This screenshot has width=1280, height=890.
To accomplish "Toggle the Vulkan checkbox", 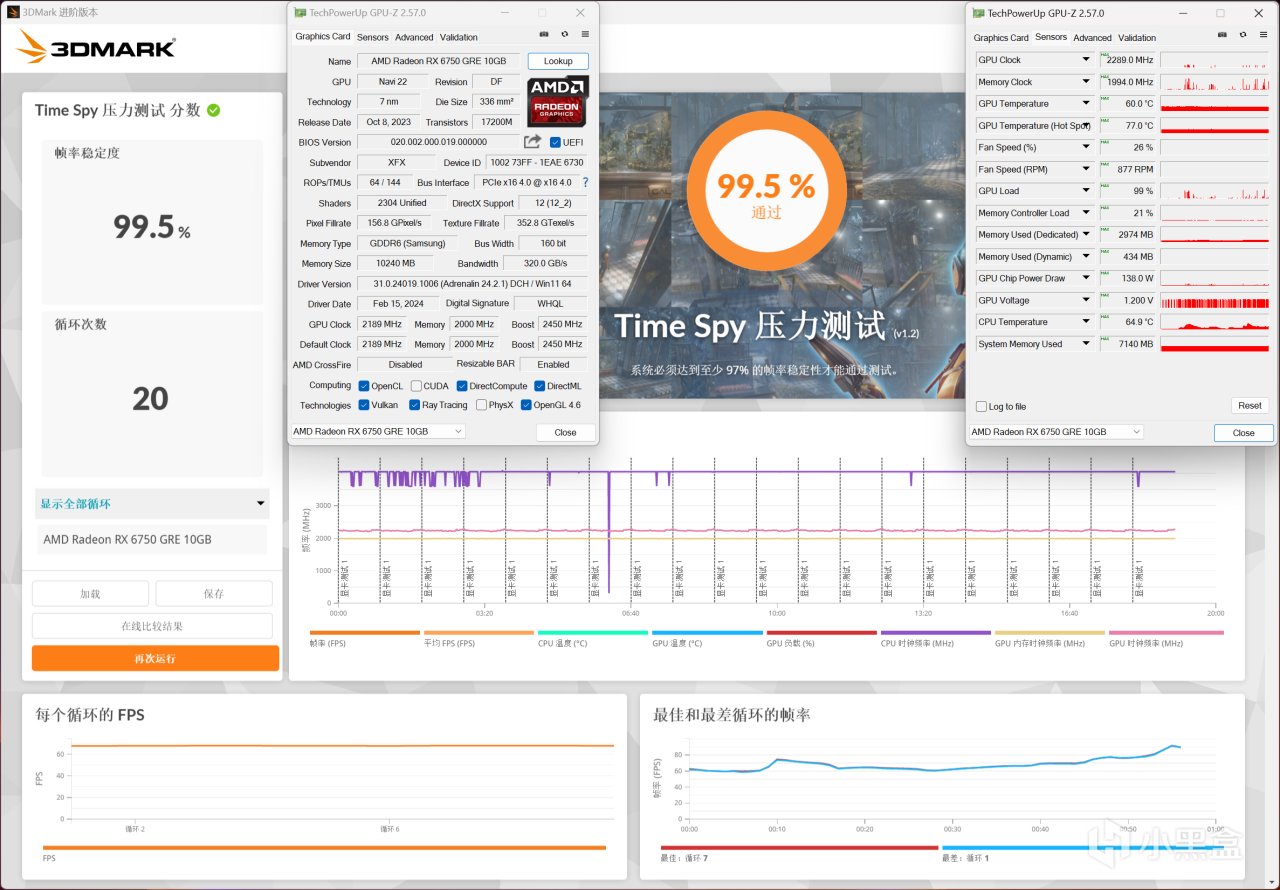I will point(363,405).
